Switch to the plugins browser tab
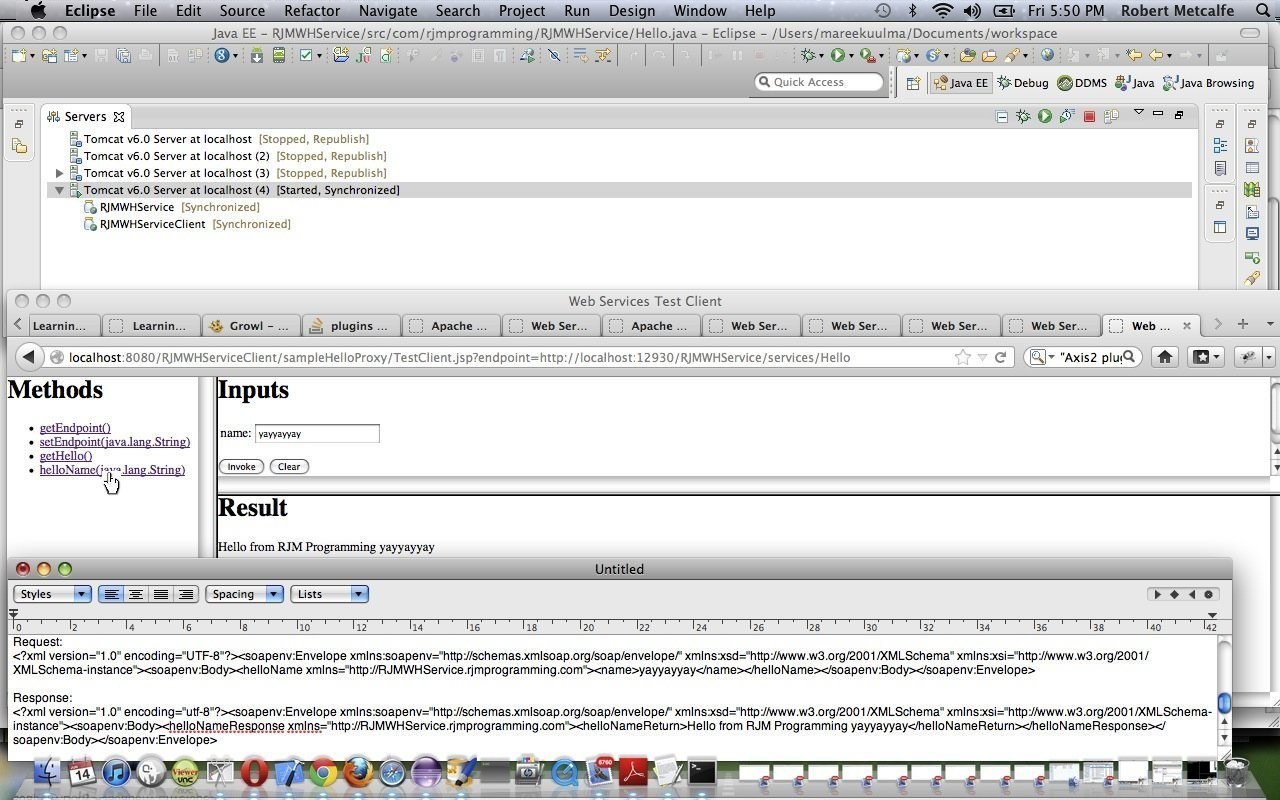The image size is (1280, 800). point(351,326)
